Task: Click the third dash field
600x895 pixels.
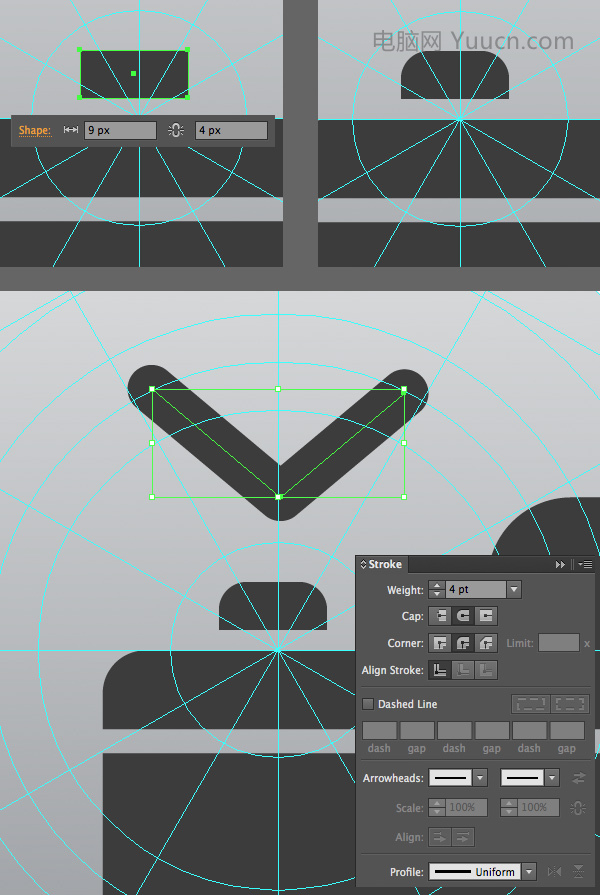Action: pyautogui.click(x=529, y=730)
